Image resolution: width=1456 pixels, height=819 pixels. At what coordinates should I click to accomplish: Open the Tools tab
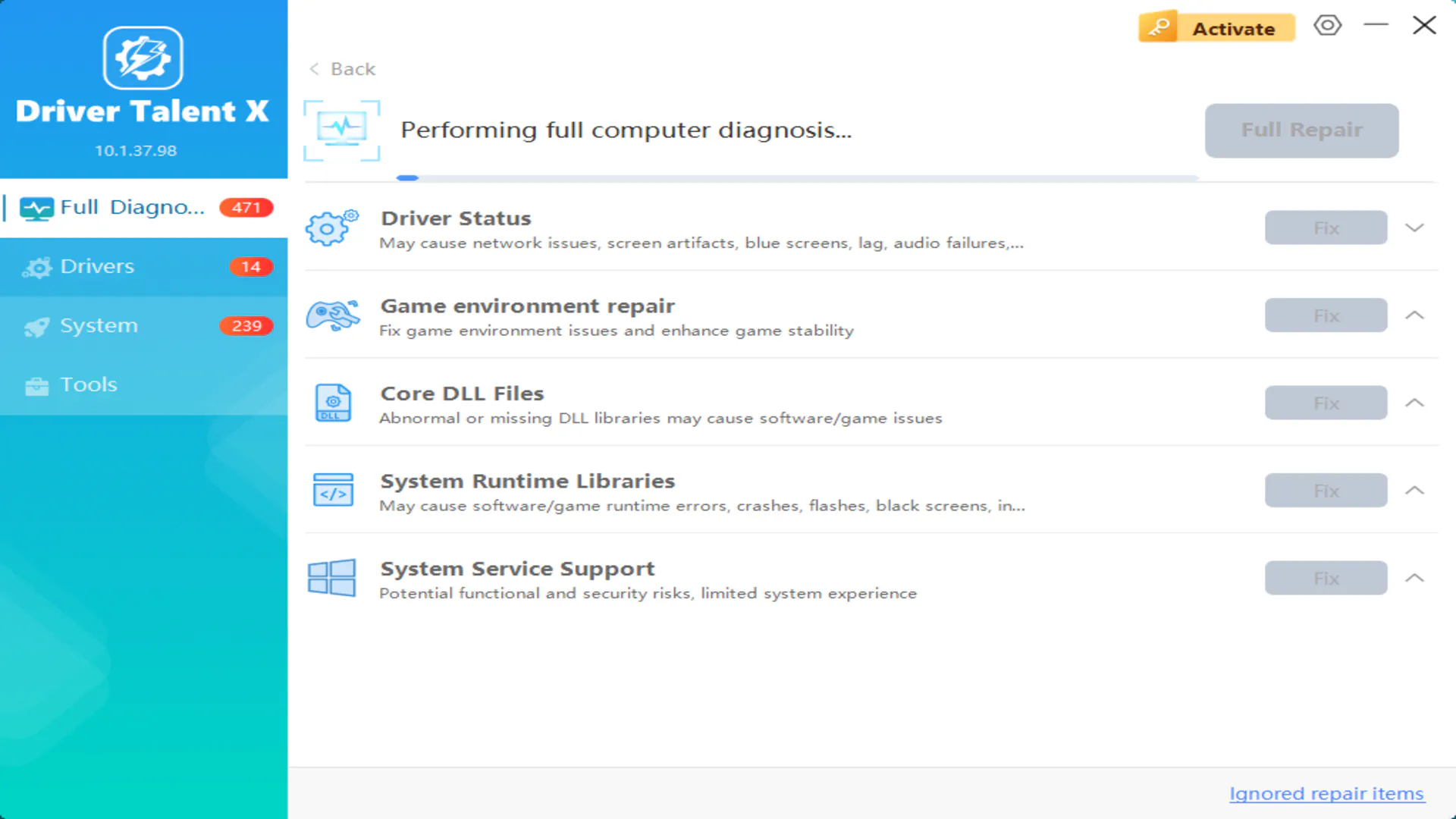[x=144, y=385]
